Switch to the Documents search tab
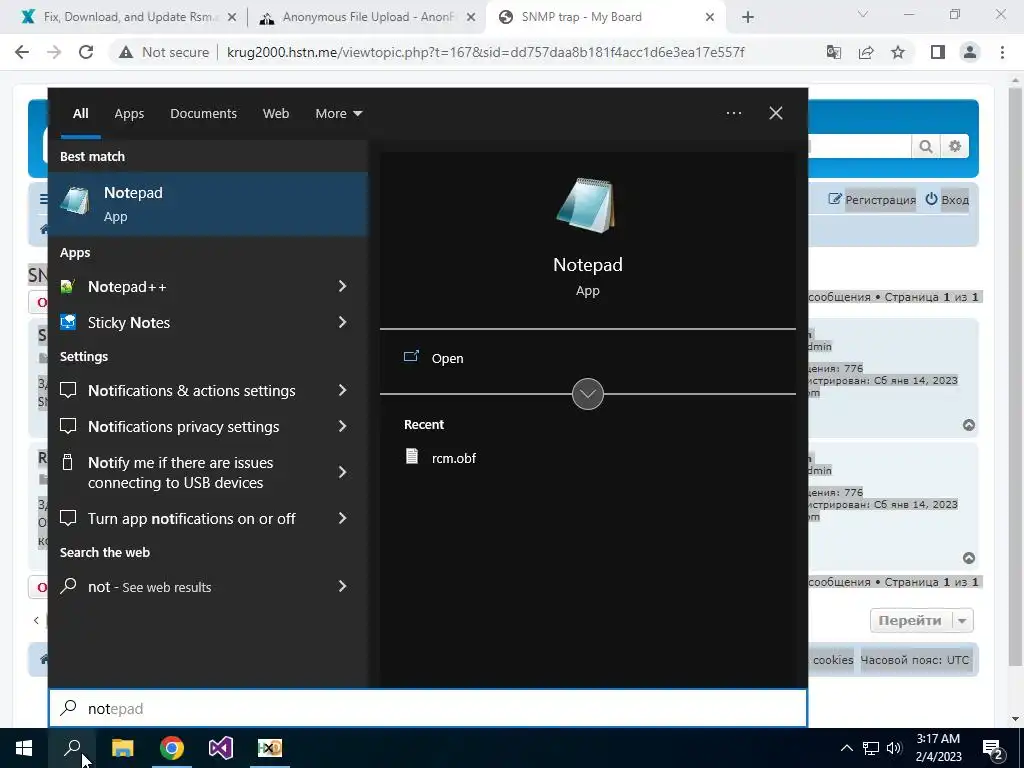The width and height of the screenshot is (1024, 768). click(x=203, y=114)
